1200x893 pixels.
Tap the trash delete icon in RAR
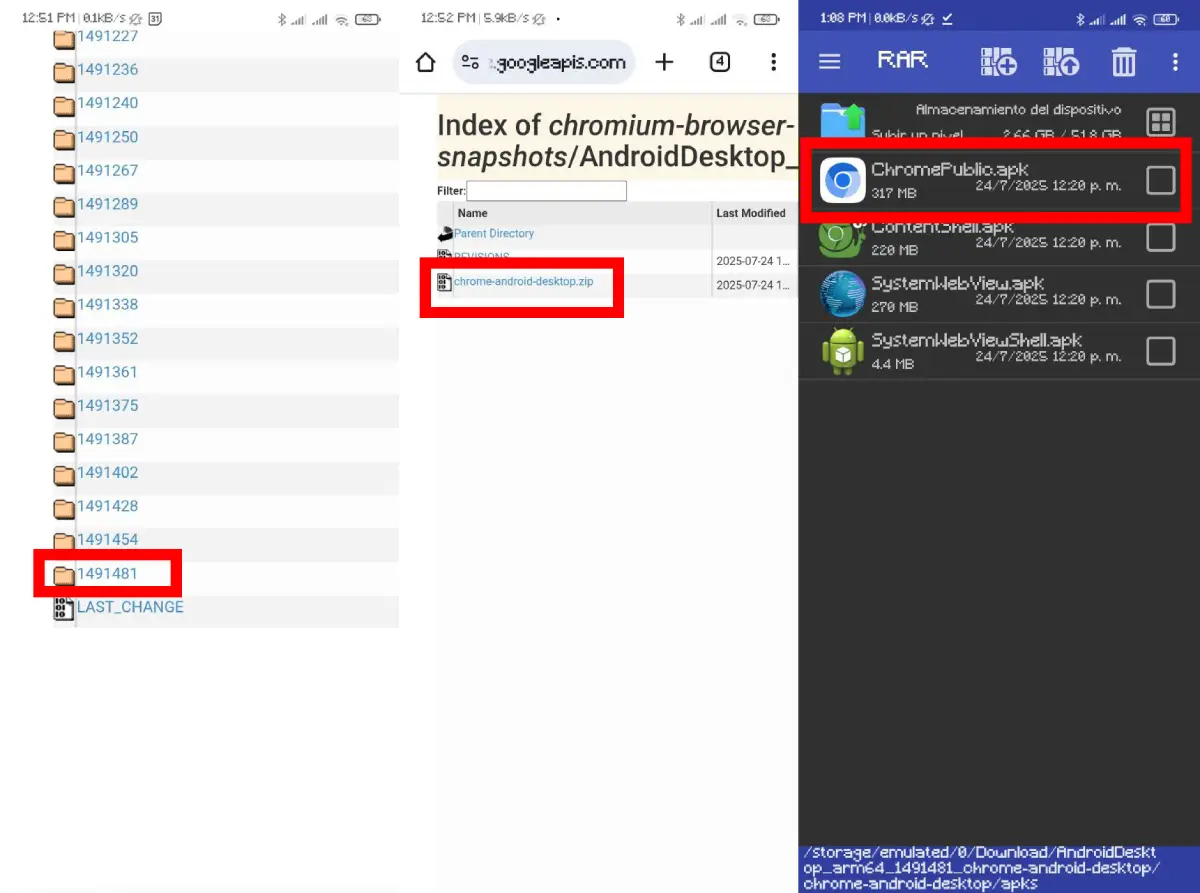click(1124, 63)
